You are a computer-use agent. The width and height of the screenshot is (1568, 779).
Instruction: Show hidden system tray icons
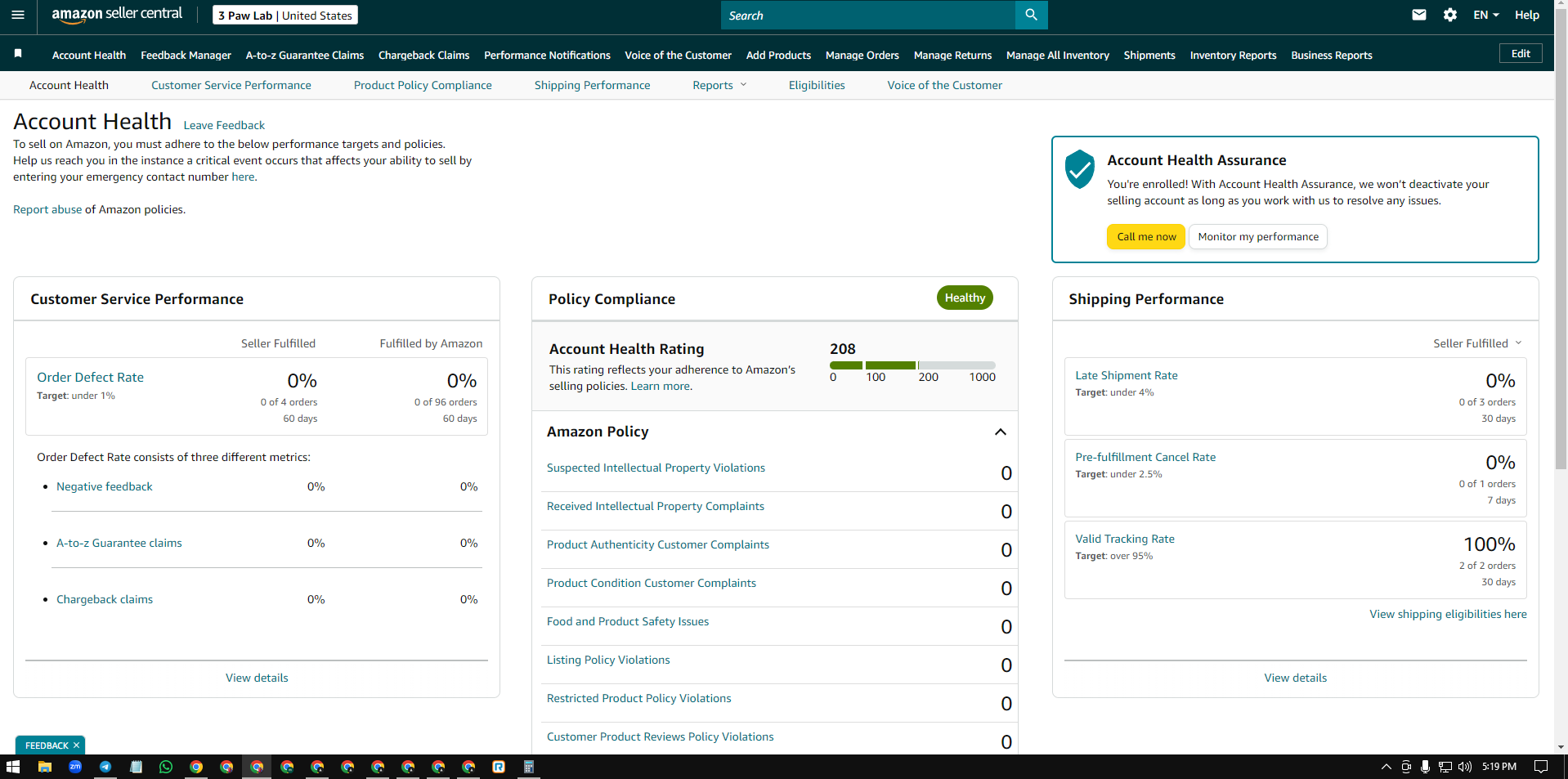click(1386, 767)
